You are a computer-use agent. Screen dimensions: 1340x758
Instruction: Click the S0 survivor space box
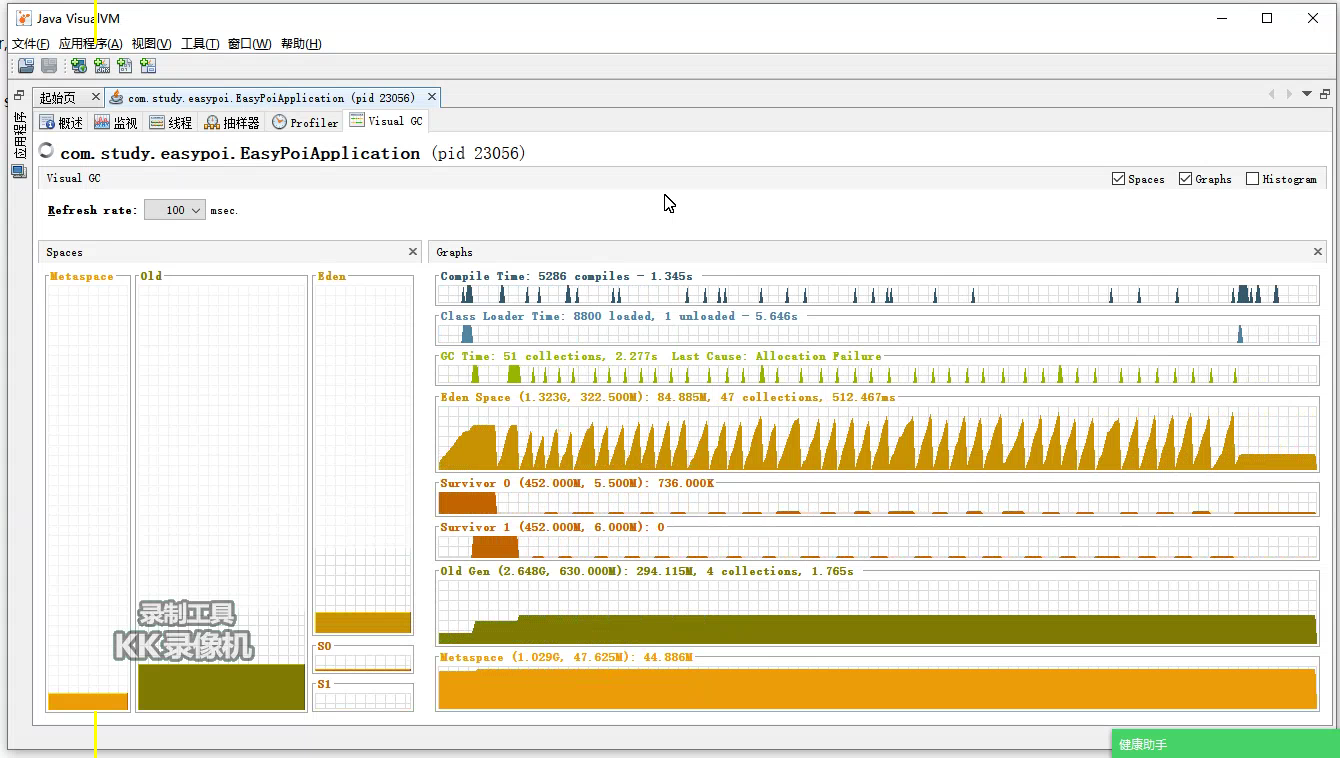(363, 662)
